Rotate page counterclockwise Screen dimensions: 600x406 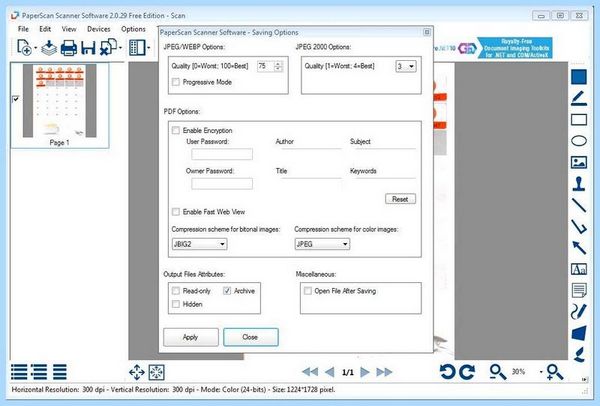(447, 372)
